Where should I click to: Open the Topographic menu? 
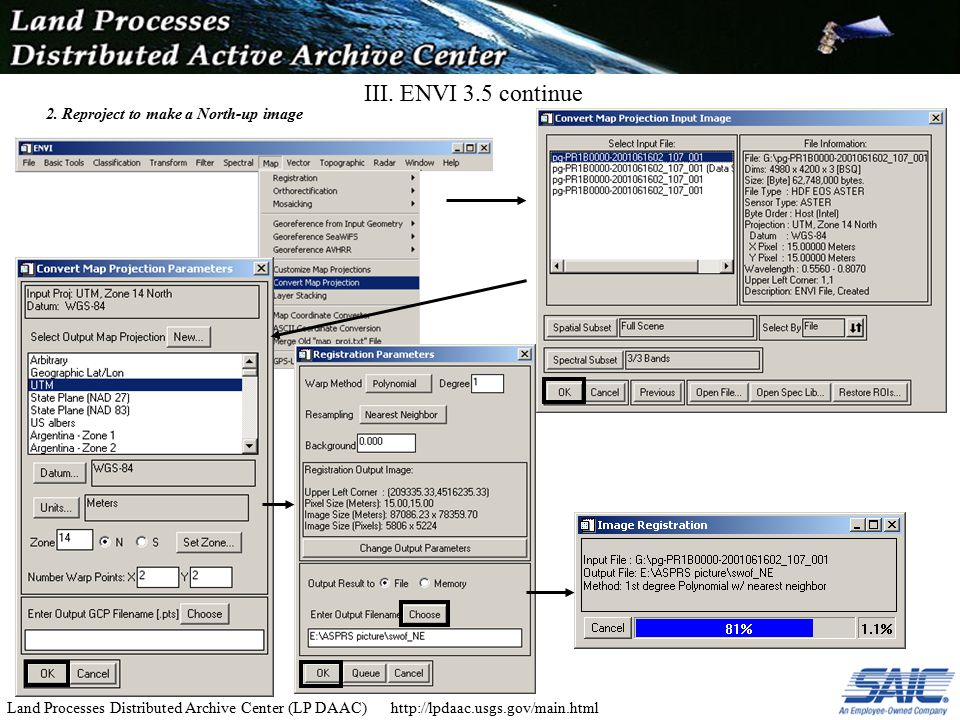click(342, 163)
